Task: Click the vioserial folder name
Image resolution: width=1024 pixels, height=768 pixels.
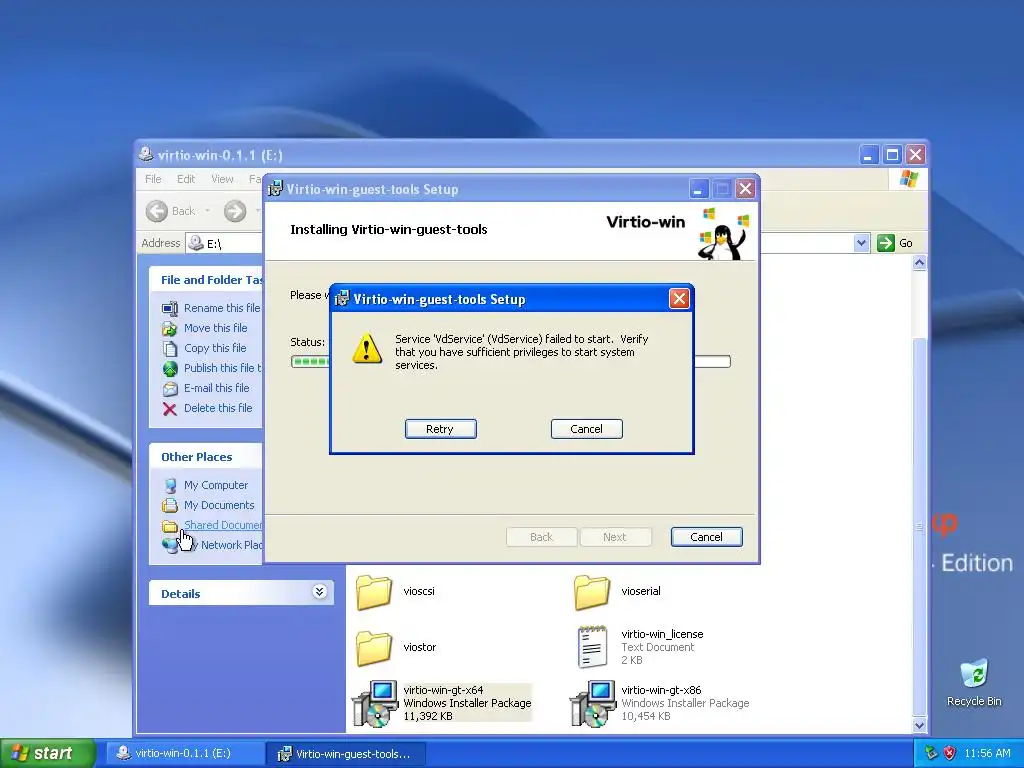Action: (x=641, y=591)
